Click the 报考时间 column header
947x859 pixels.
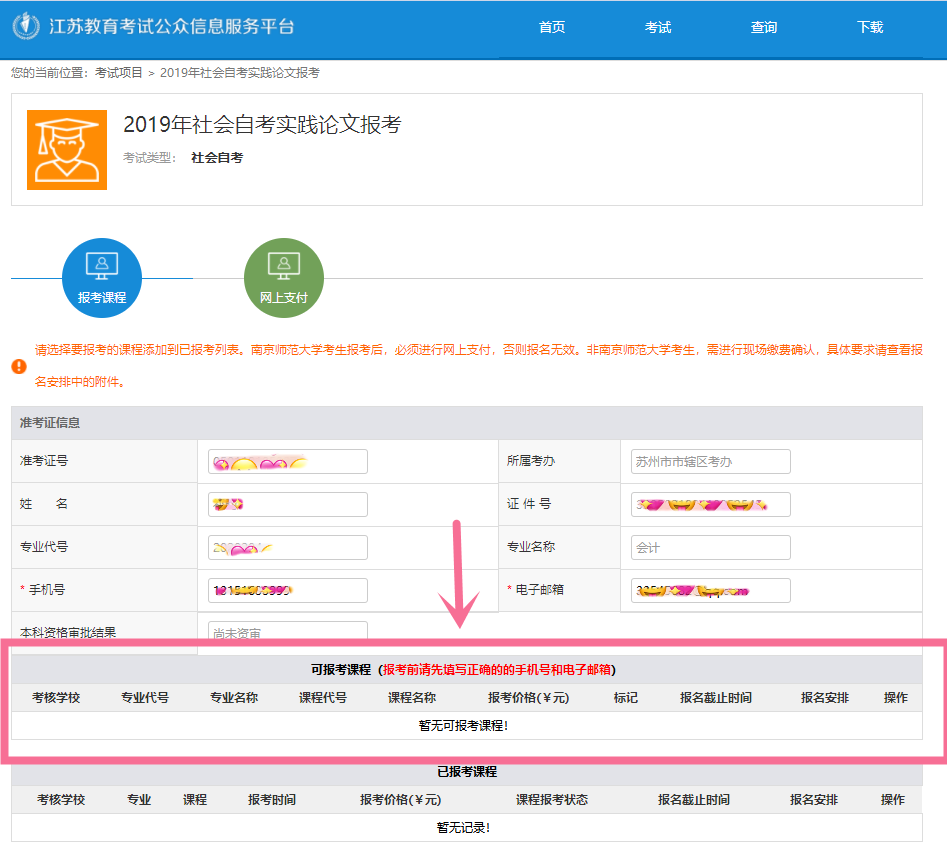[x=272, y=800]
